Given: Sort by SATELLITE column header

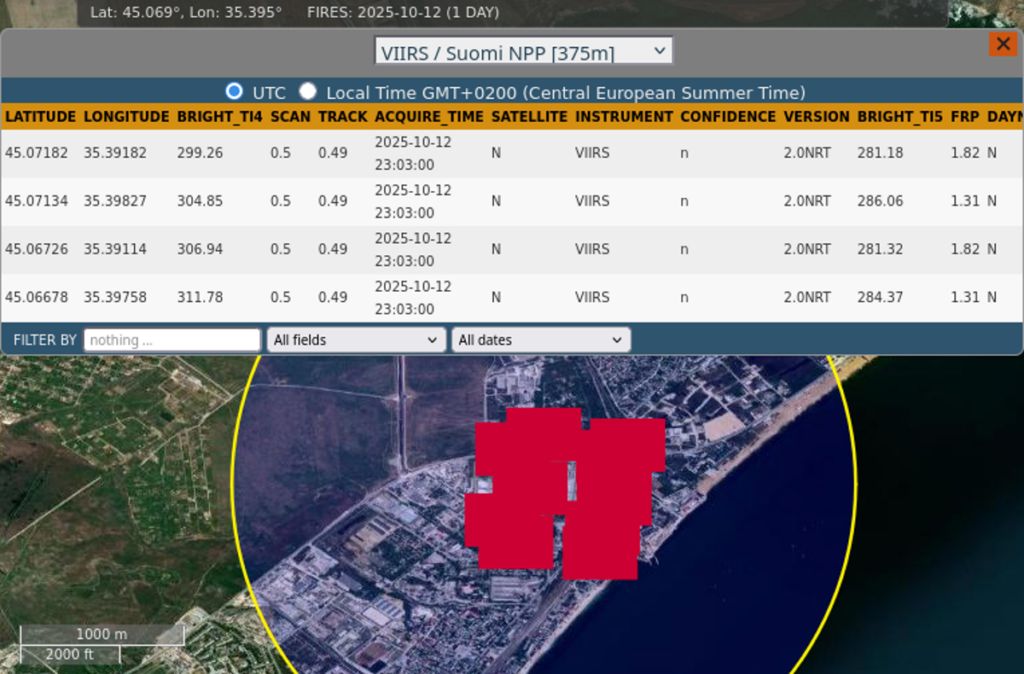Looking at the screenshot, I should click(529, 117).
